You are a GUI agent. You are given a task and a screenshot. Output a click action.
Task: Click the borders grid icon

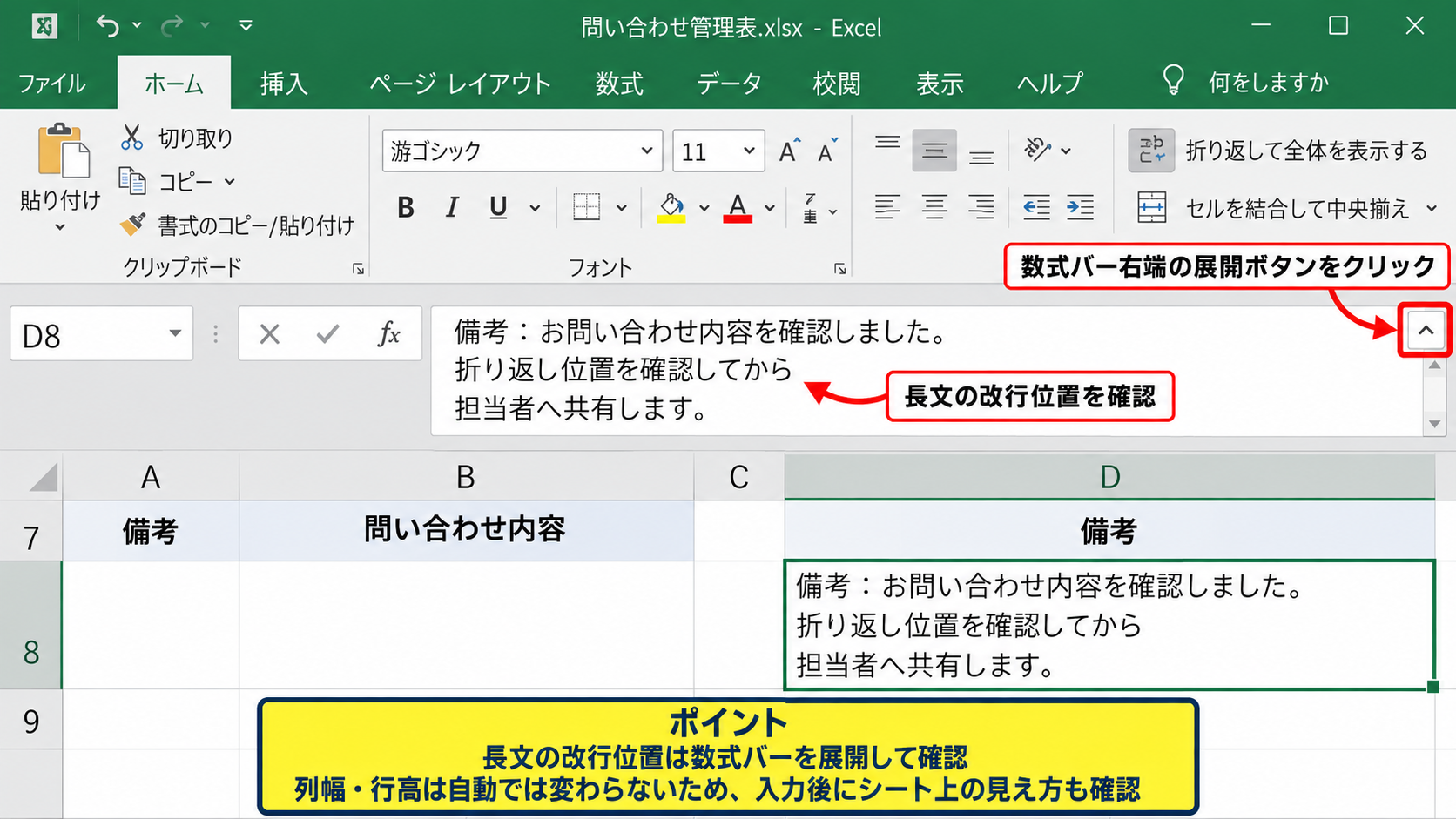[586, 207]
